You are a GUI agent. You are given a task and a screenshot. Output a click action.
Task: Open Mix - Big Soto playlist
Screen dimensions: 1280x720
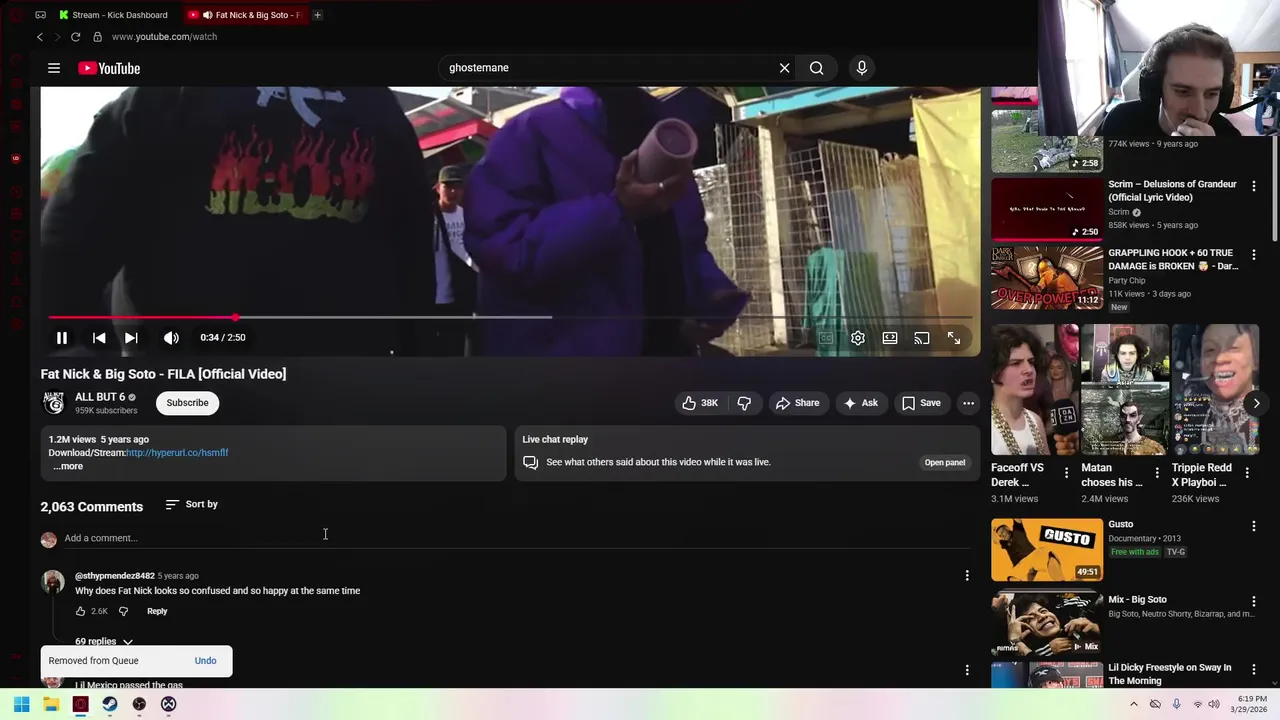click(x=1047, y=624)
